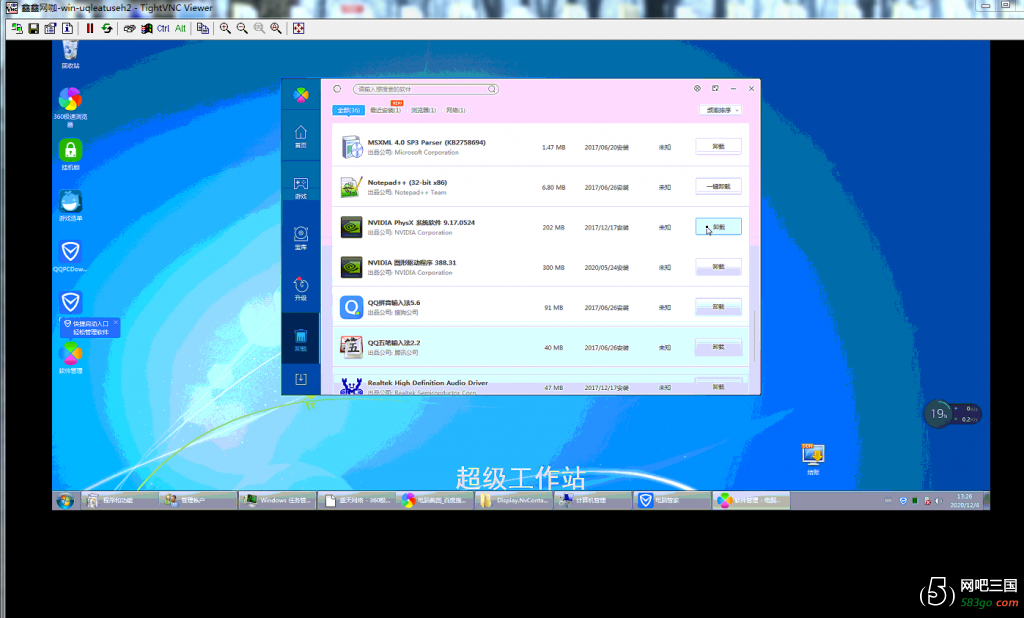Open VNC connection options icon
Screen dimensions: 1024x618
coord(50,28)
